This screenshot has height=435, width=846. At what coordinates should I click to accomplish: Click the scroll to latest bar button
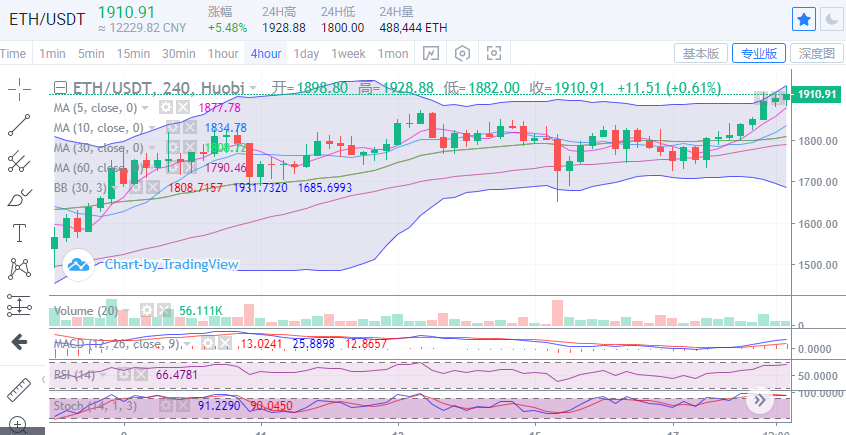click(760, 400)
